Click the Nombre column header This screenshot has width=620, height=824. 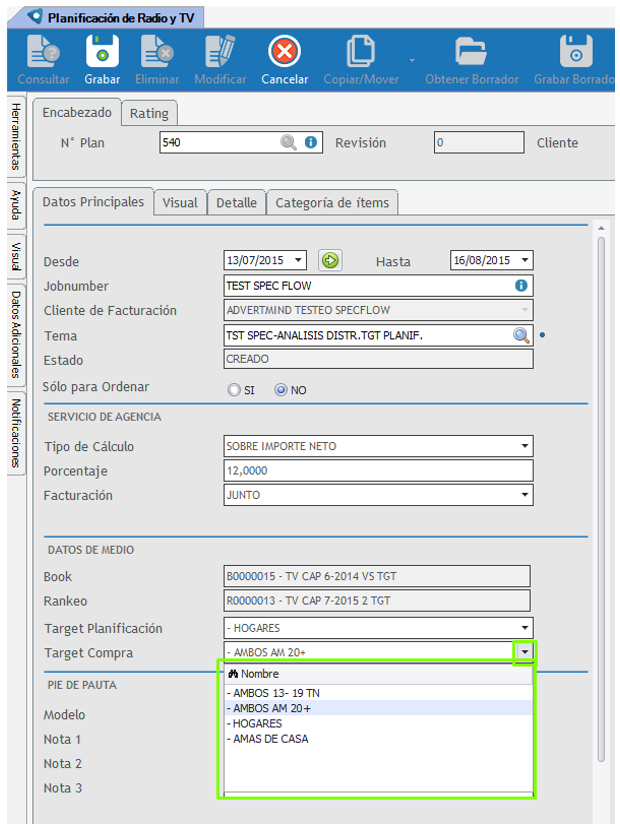(378, 674)
